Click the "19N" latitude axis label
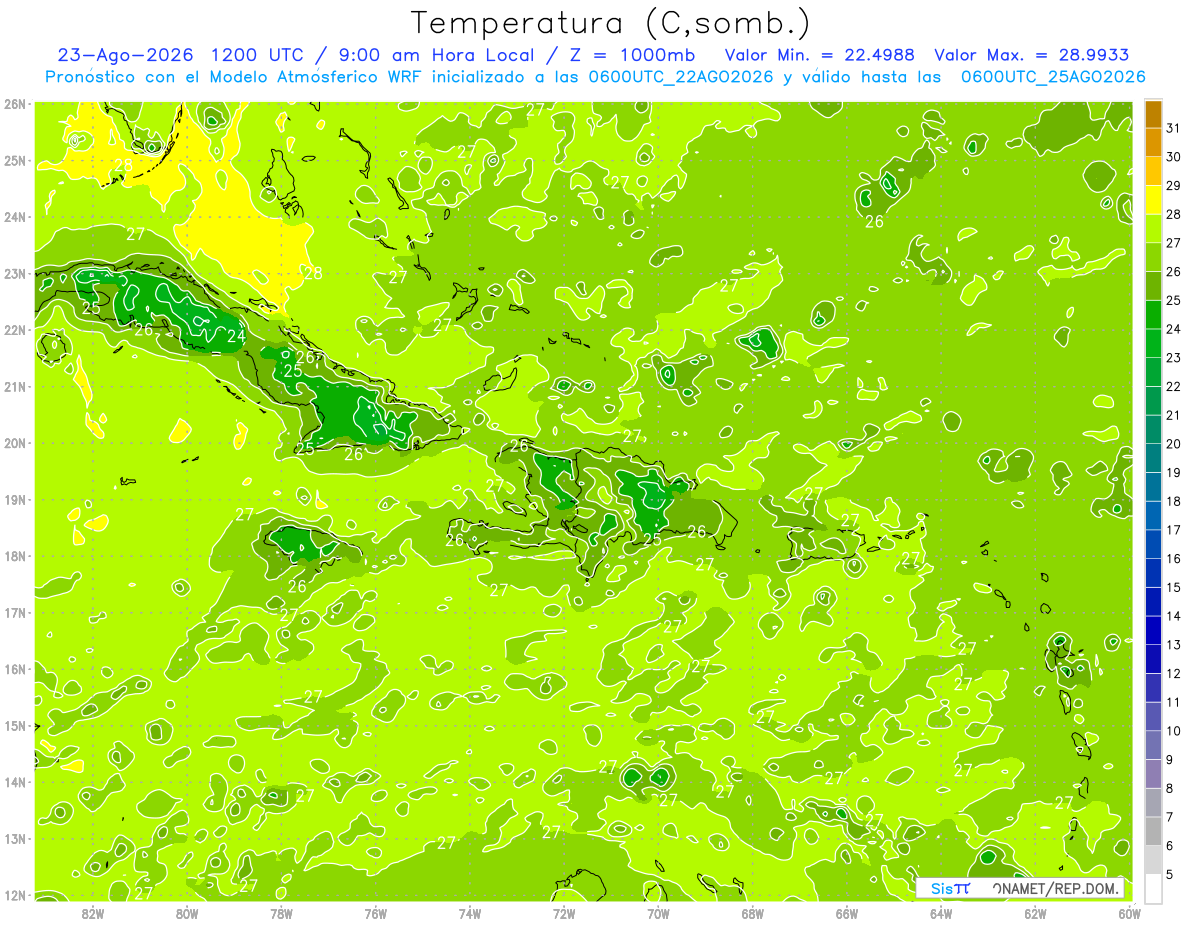1200x927 pixels. tap(15, 500)
